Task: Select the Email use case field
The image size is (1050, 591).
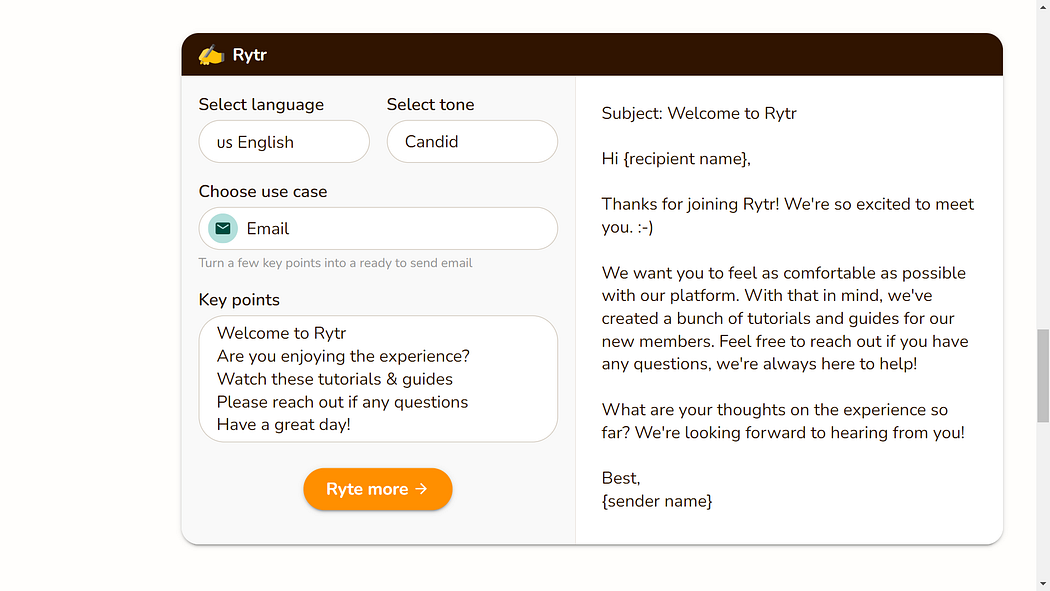Action: pos(377,228)
